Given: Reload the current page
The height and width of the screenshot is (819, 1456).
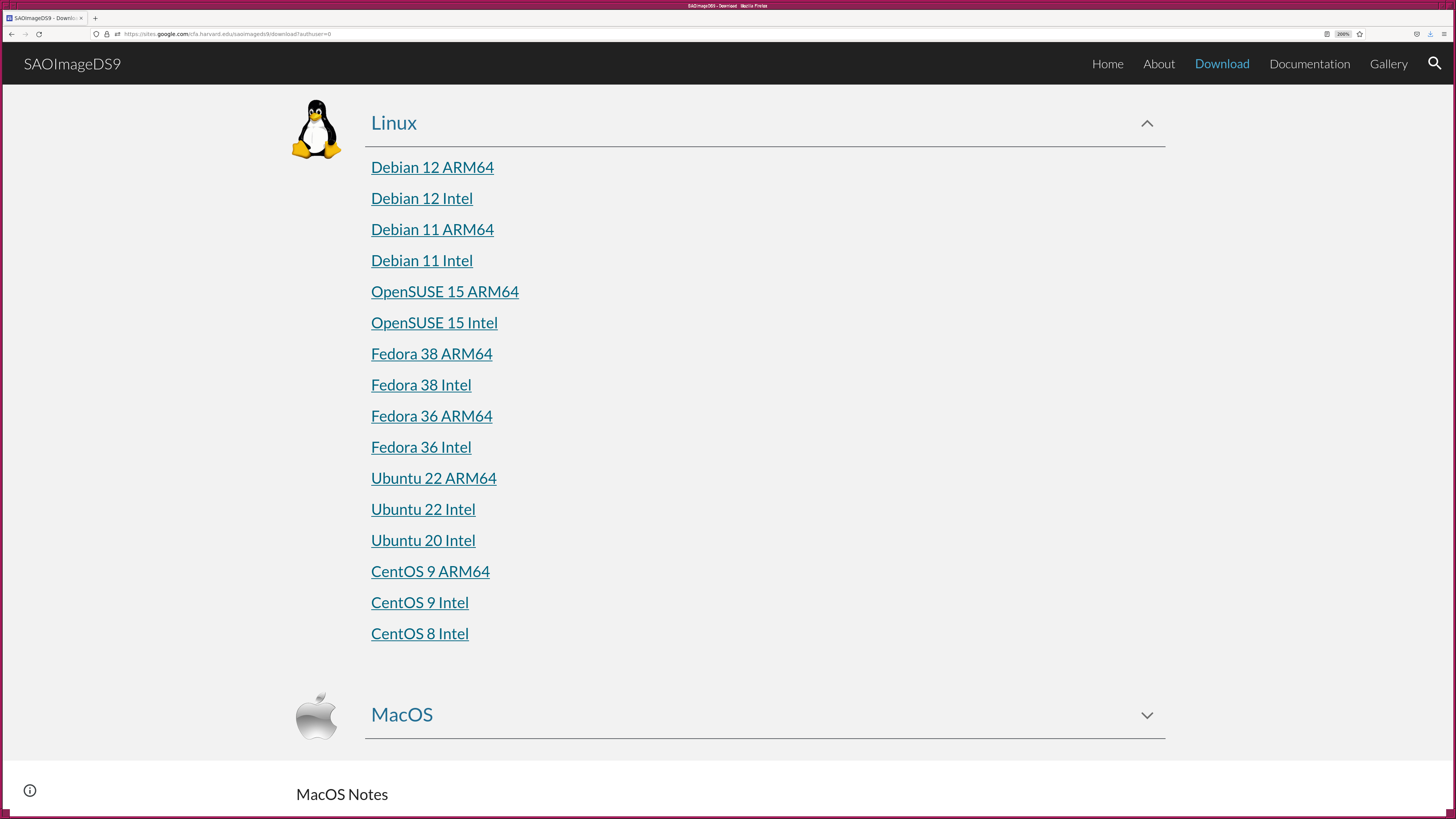Looking at the screenshot, I should 39,34.
